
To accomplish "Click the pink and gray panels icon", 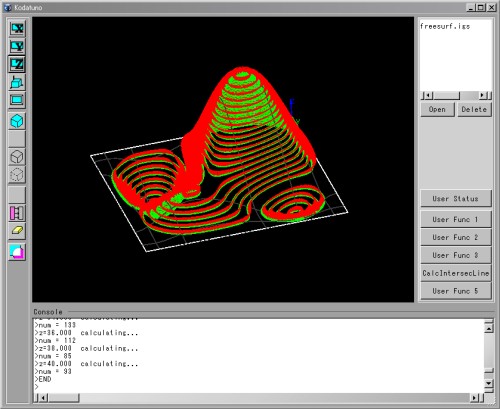I will [17, 213].
